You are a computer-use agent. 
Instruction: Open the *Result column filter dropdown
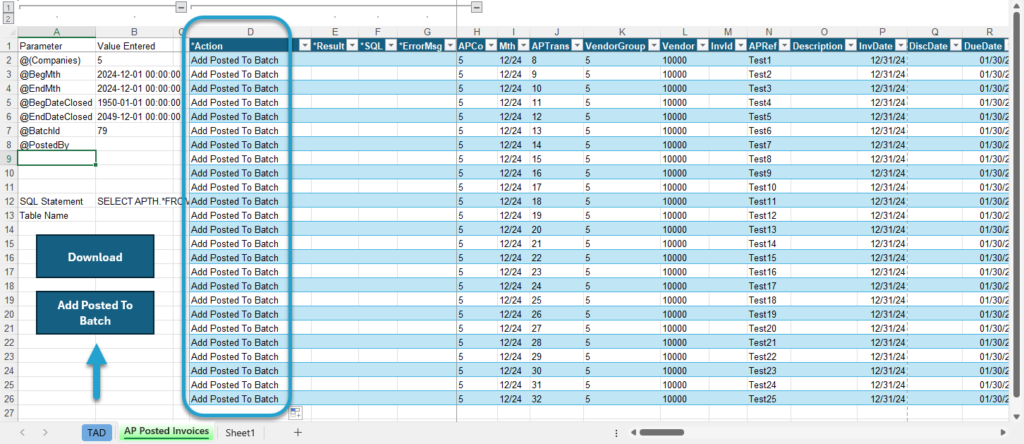pos(352,45)
